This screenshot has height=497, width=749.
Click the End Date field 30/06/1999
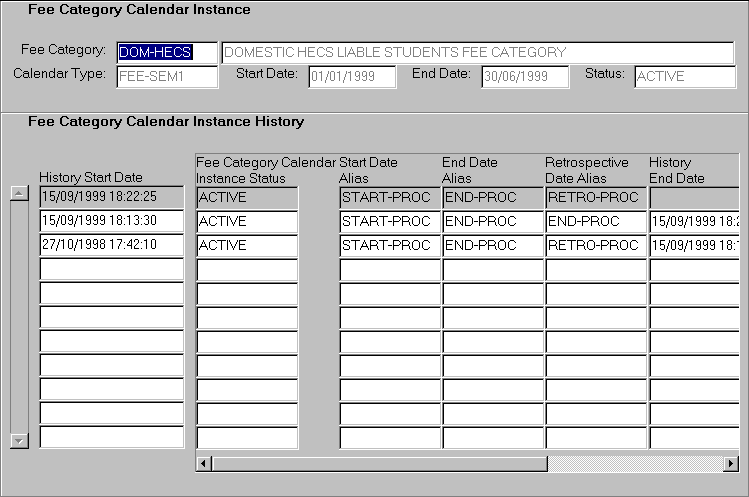525,76
